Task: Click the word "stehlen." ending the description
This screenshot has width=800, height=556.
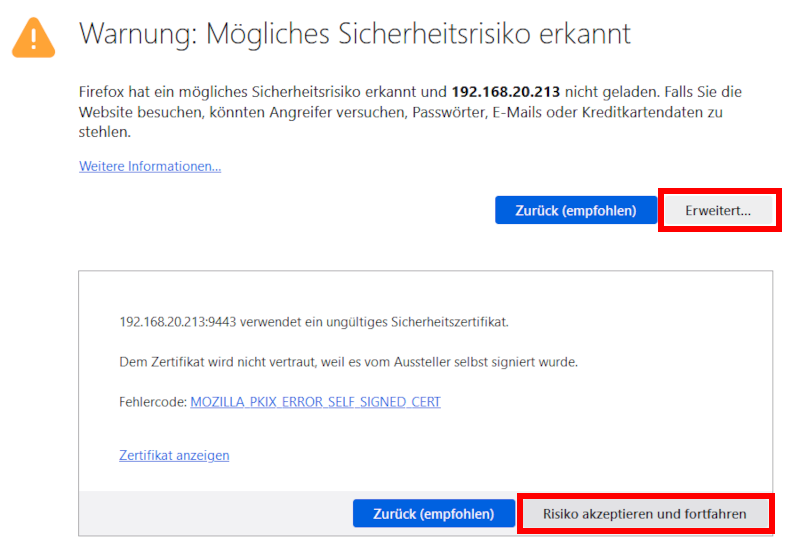Action: tap(104, 132)
